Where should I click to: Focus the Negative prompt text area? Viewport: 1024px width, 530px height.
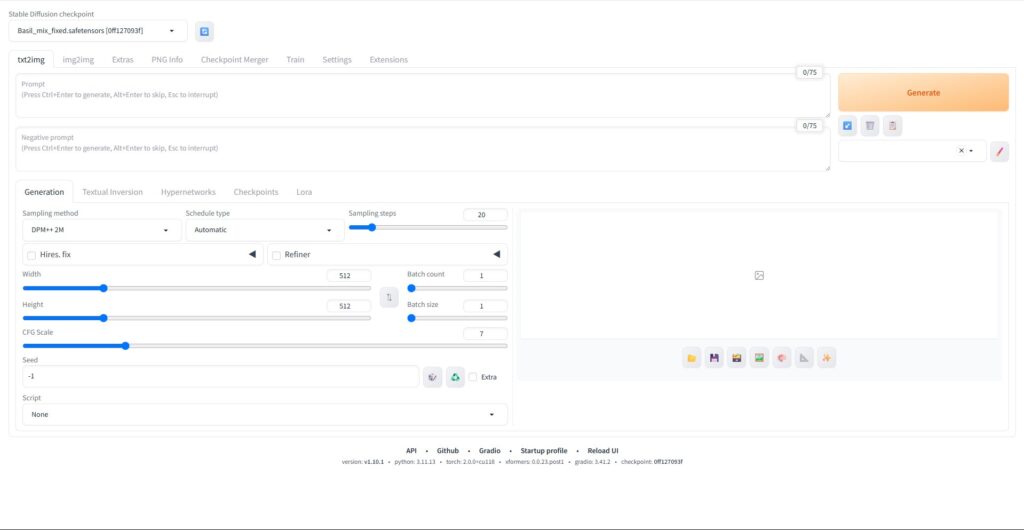423,149
